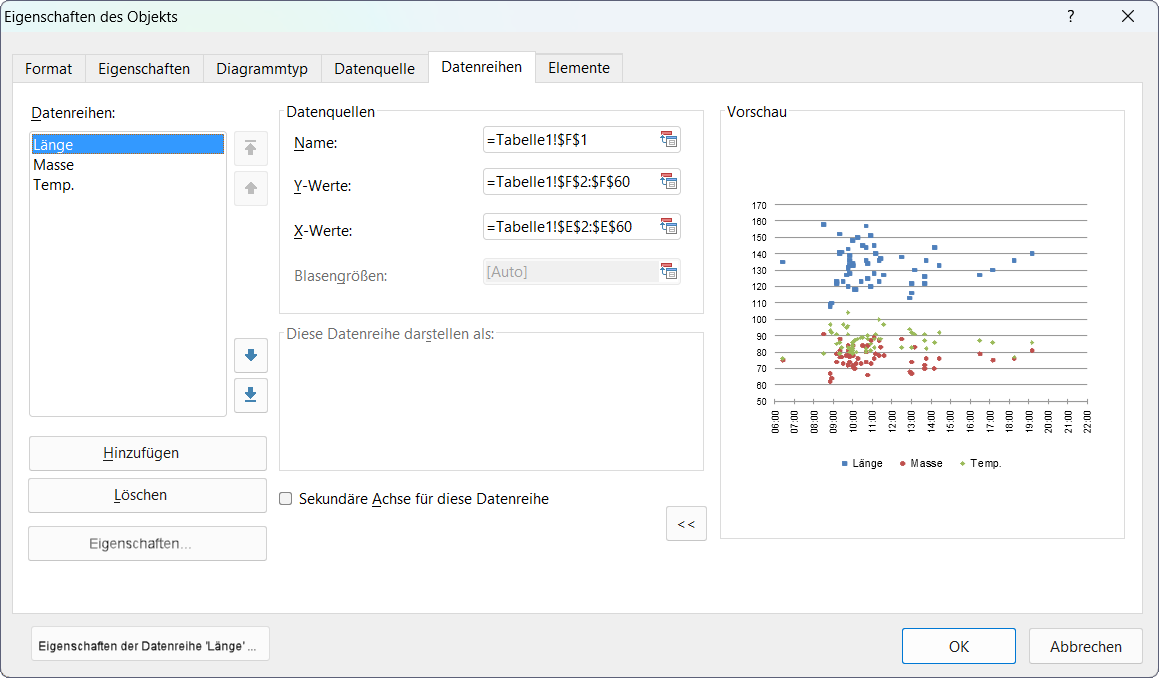Open range picker for Y-Werte field
The image size is (1159, 678).
pyautogui.click(x=668, y=181)
